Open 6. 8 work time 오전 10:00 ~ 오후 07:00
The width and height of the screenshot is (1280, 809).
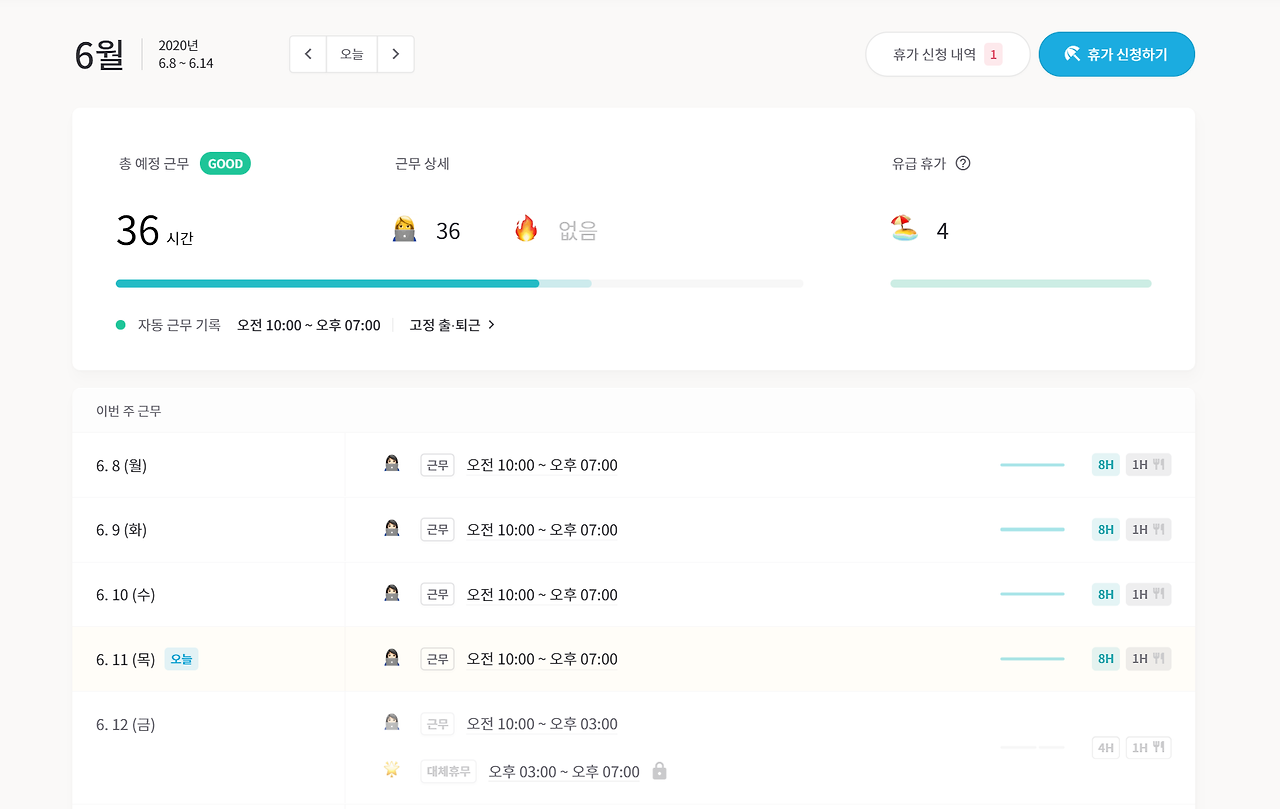(x=542, y=465)
